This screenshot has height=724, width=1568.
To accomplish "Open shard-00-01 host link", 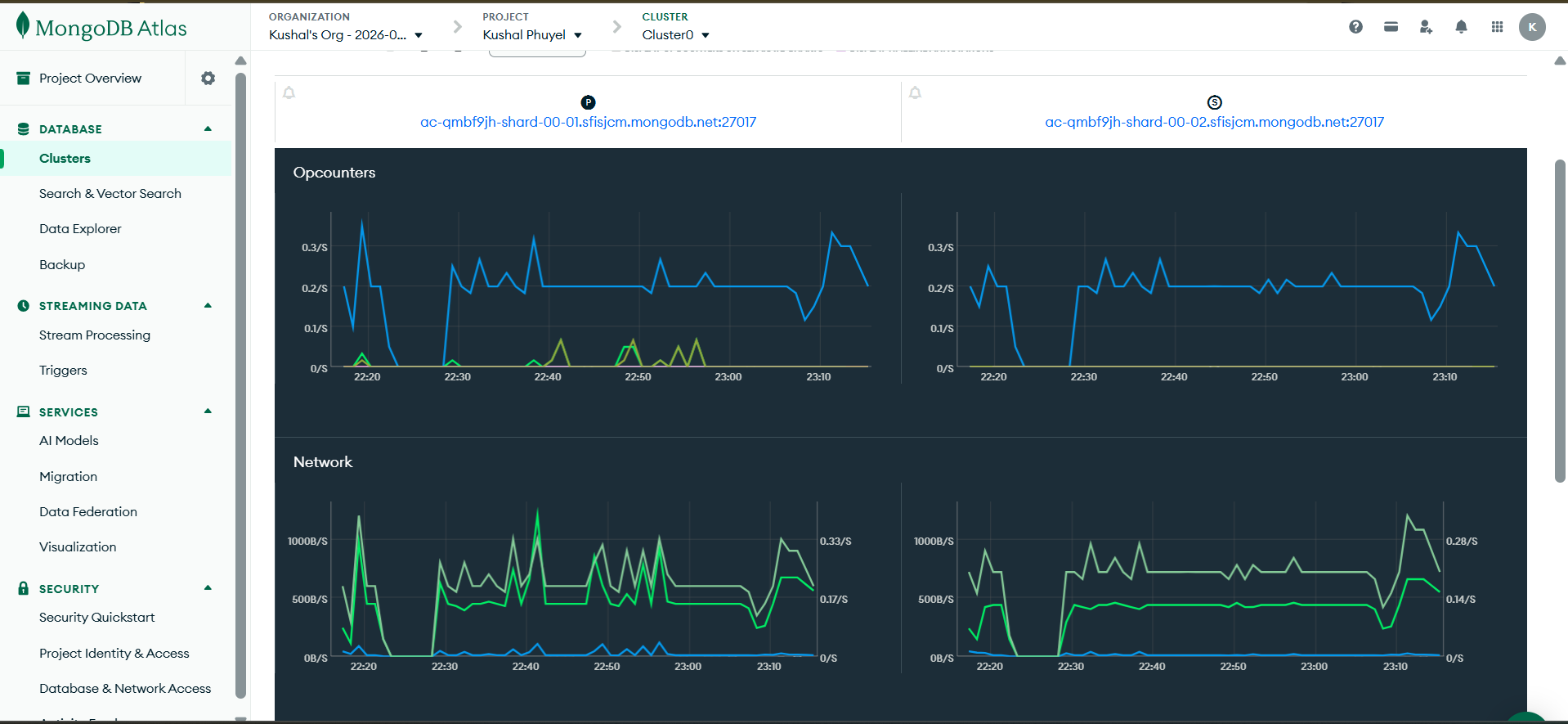I will 588,123.
